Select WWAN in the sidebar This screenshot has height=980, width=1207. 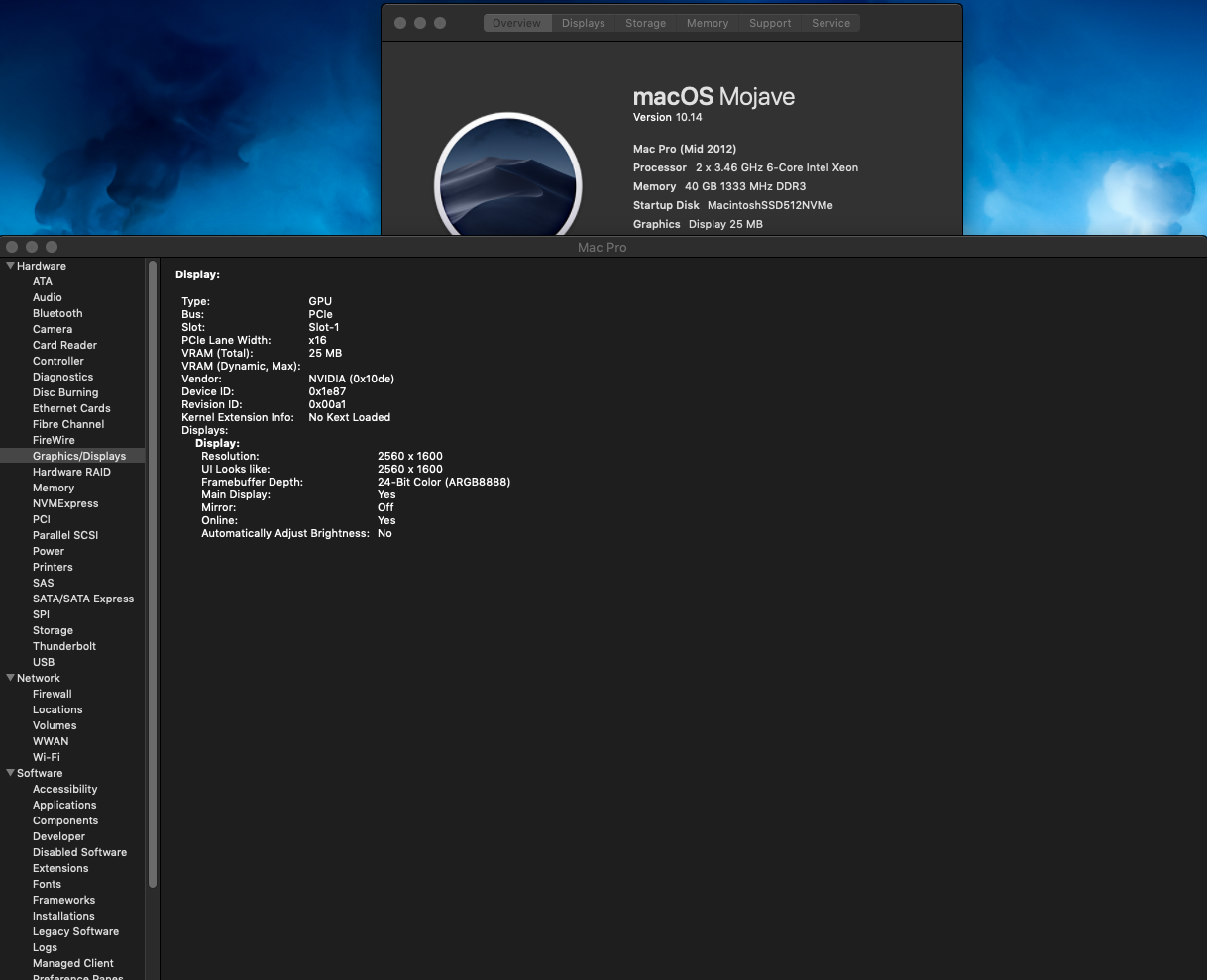tap(51, 741)
